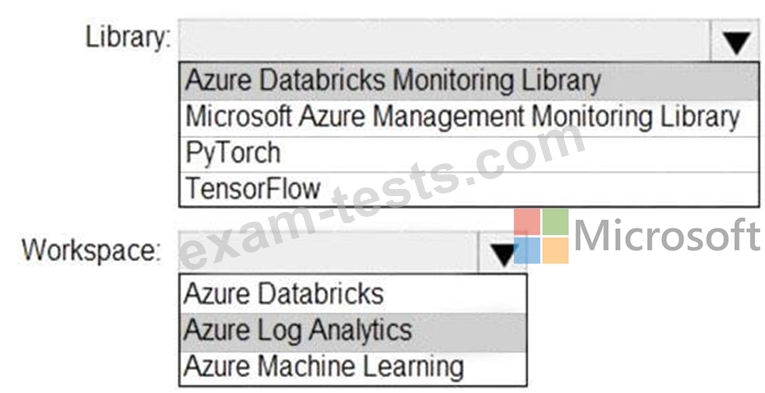Select Azure Log Analytics workspace option

coord(353,332)
